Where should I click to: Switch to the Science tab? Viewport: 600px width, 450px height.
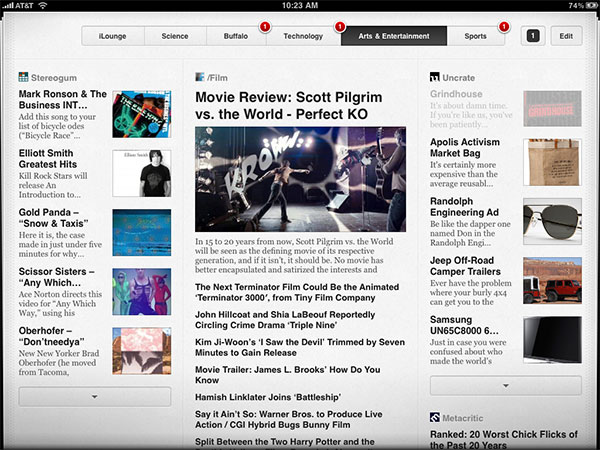(x=175, y=36)
